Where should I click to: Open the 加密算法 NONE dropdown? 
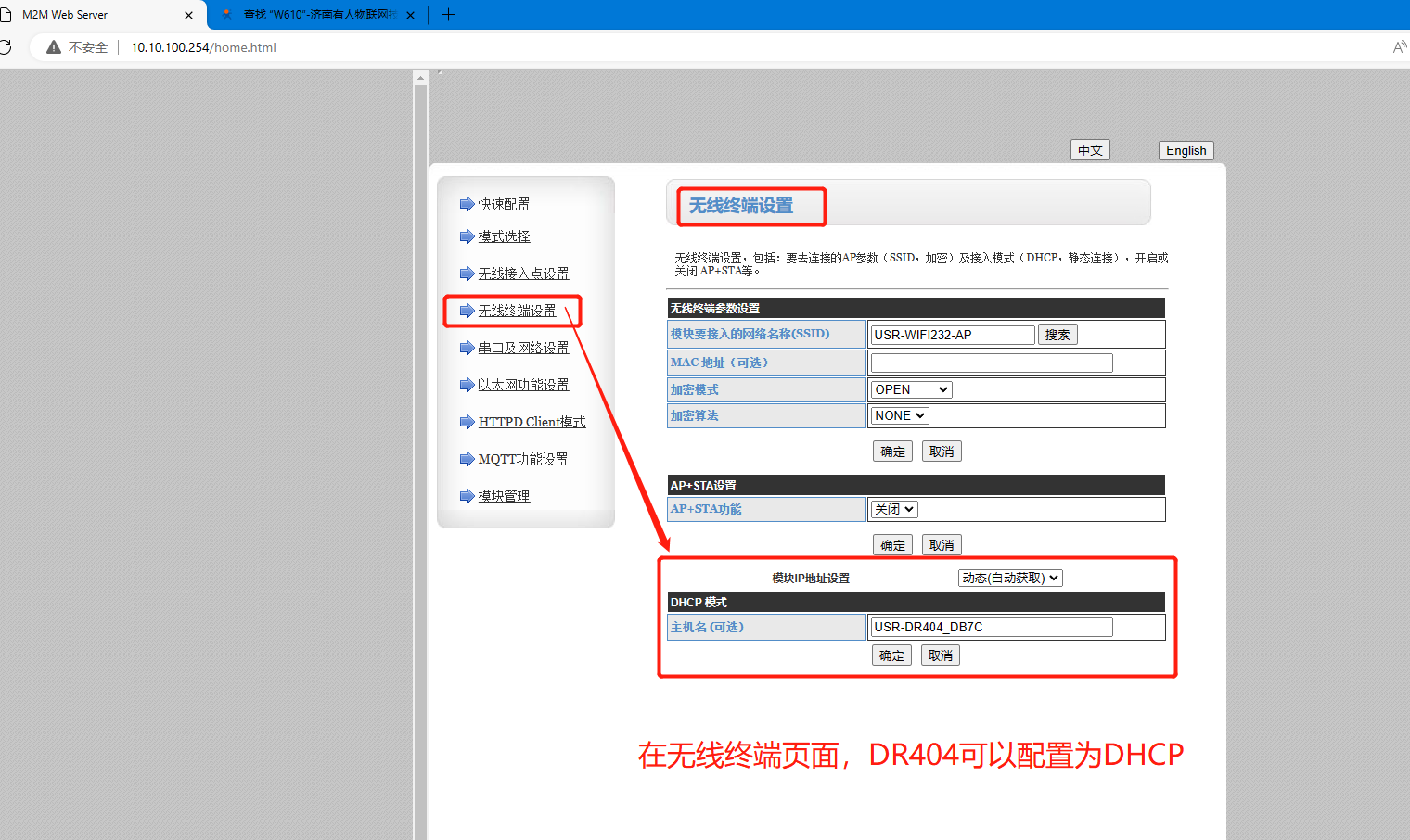(x=900, y=415)
